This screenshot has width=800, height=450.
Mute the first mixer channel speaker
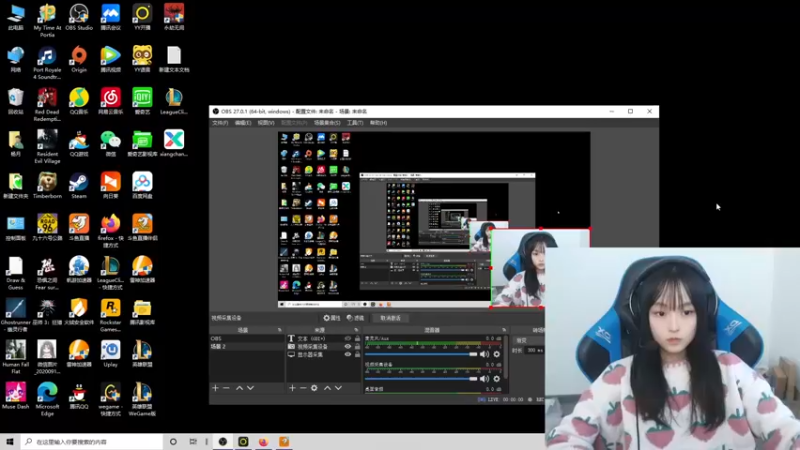pos(484,354)
